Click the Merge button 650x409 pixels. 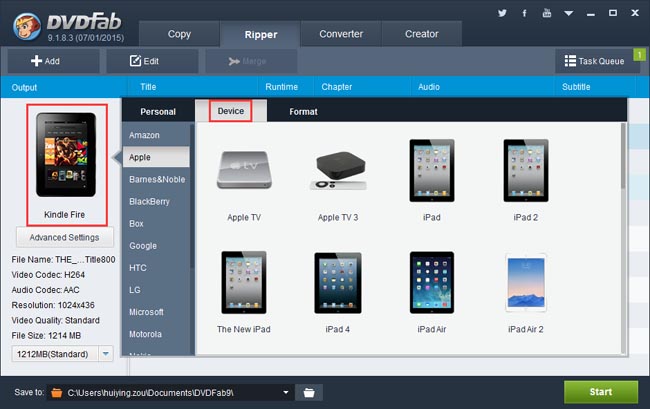click(251, 61)
